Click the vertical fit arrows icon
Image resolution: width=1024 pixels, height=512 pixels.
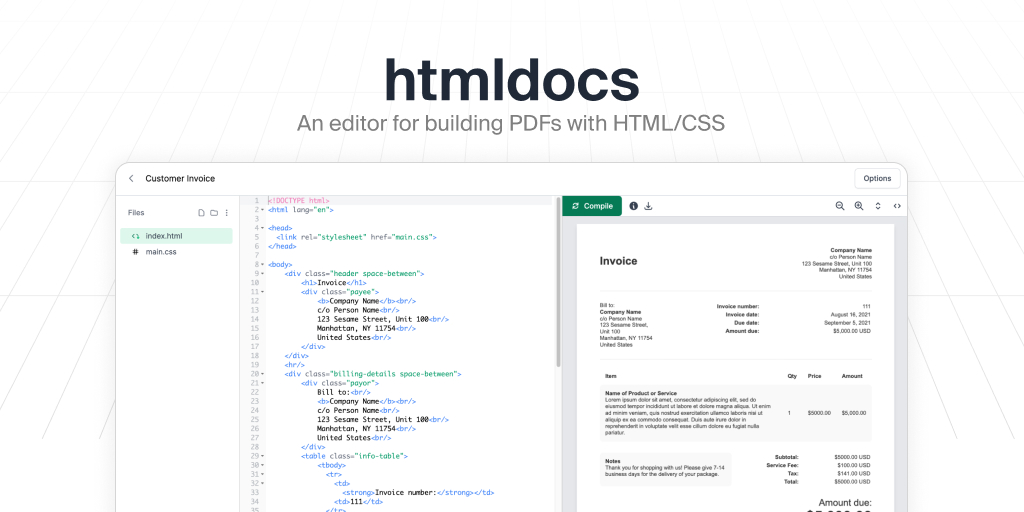[878, 206]
